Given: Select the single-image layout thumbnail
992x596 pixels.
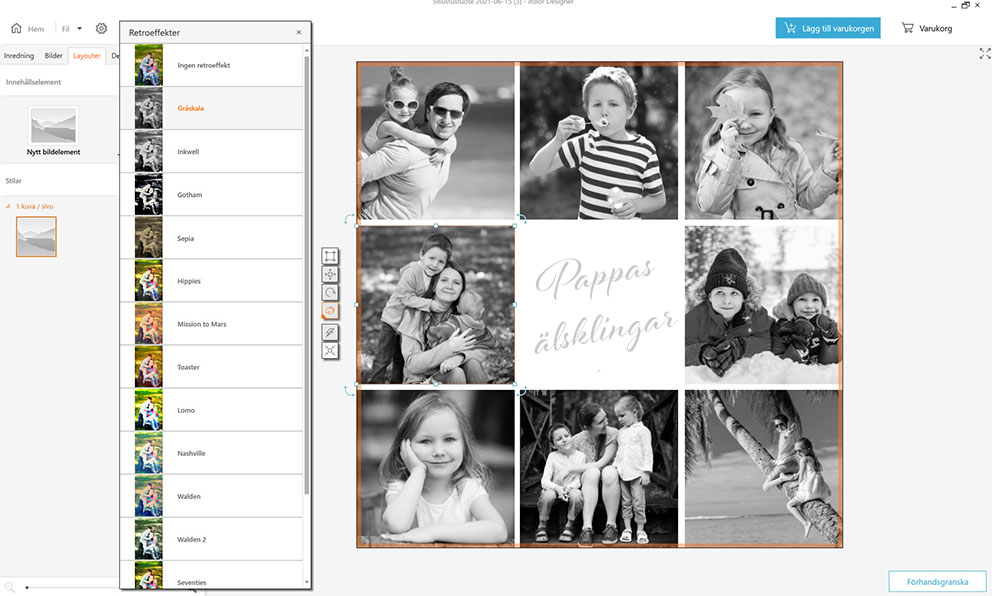Looking at the screenshot, I should 36,237.
